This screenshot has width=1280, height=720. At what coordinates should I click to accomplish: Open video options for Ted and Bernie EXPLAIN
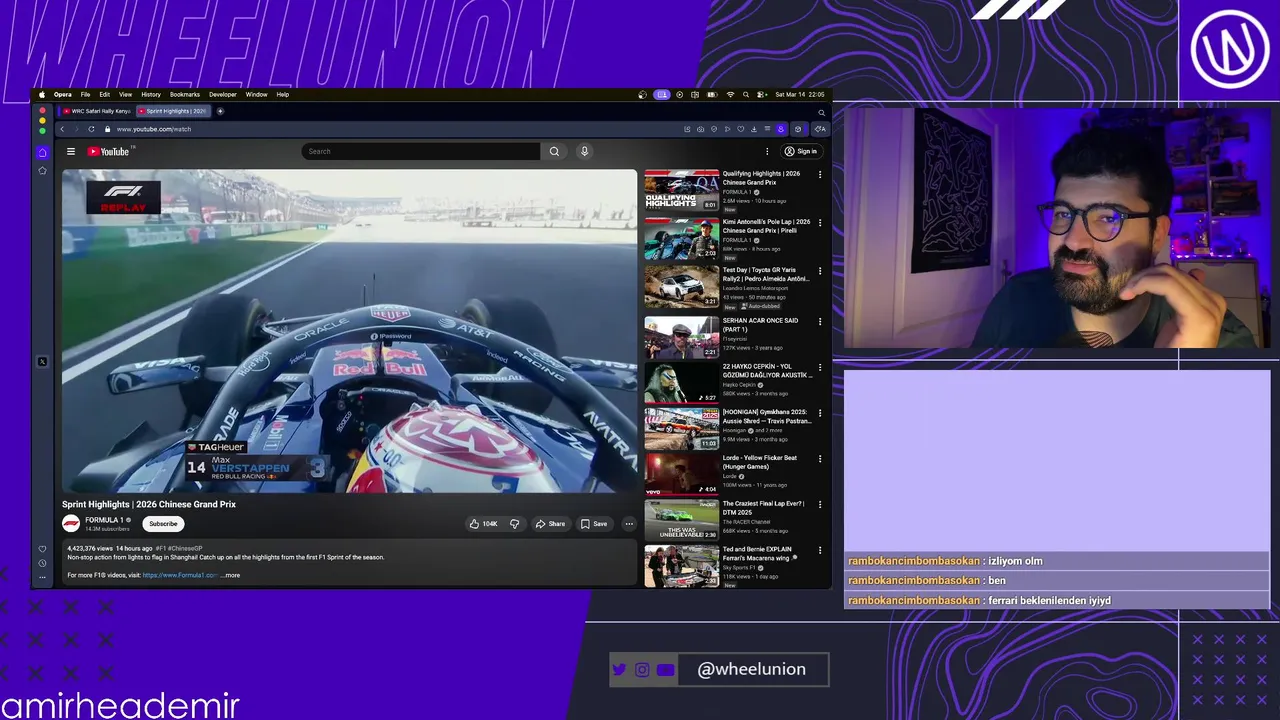tap(820, 551)
